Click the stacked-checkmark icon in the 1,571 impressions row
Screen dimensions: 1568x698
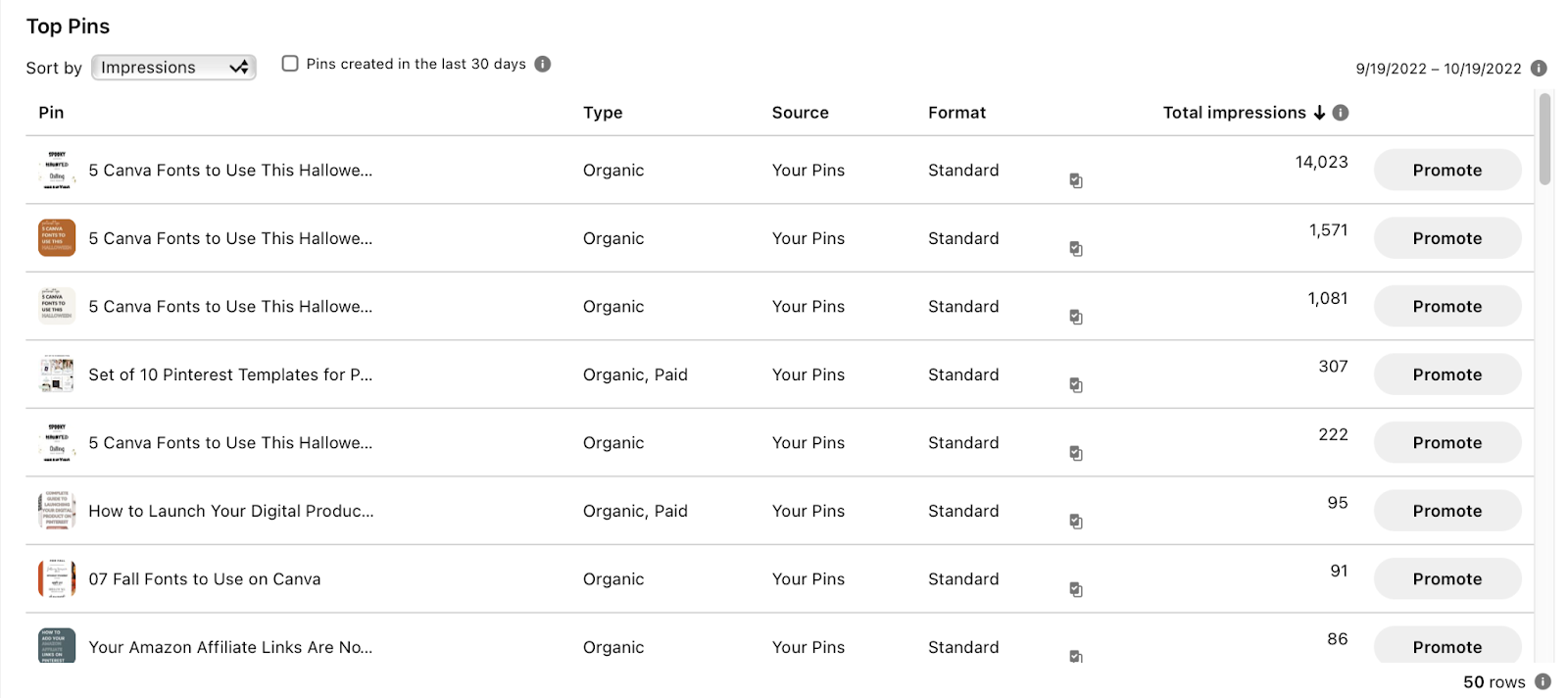pyautogui.click(x=1076, y=249)
